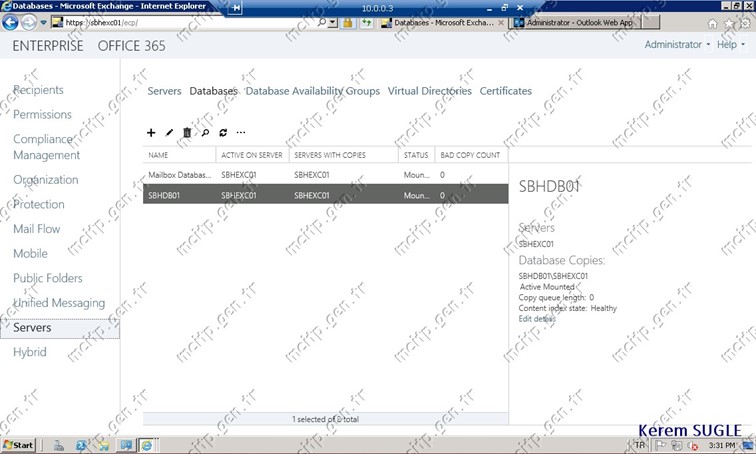
Task: Switch to the Administrator - Outlook Web App browser tab
Action: click(x=574, y=23)
